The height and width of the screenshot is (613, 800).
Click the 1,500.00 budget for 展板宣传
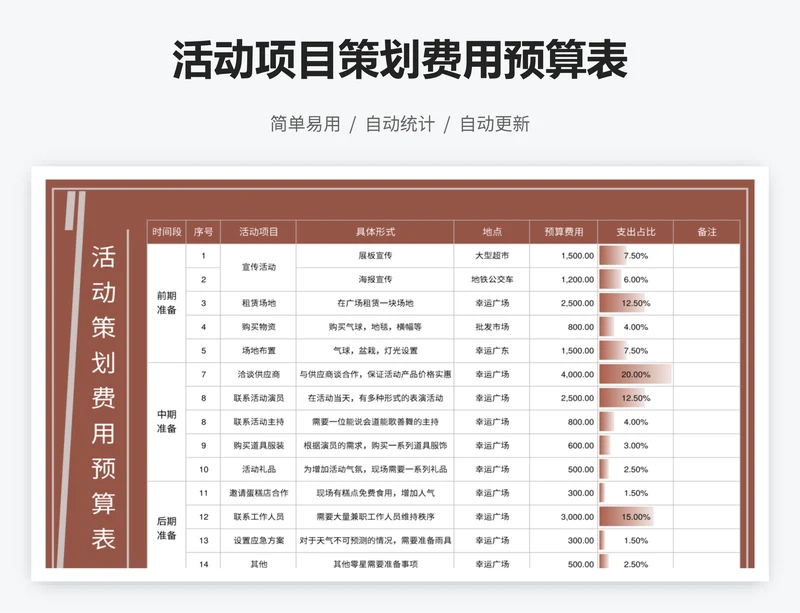(564, 256)
